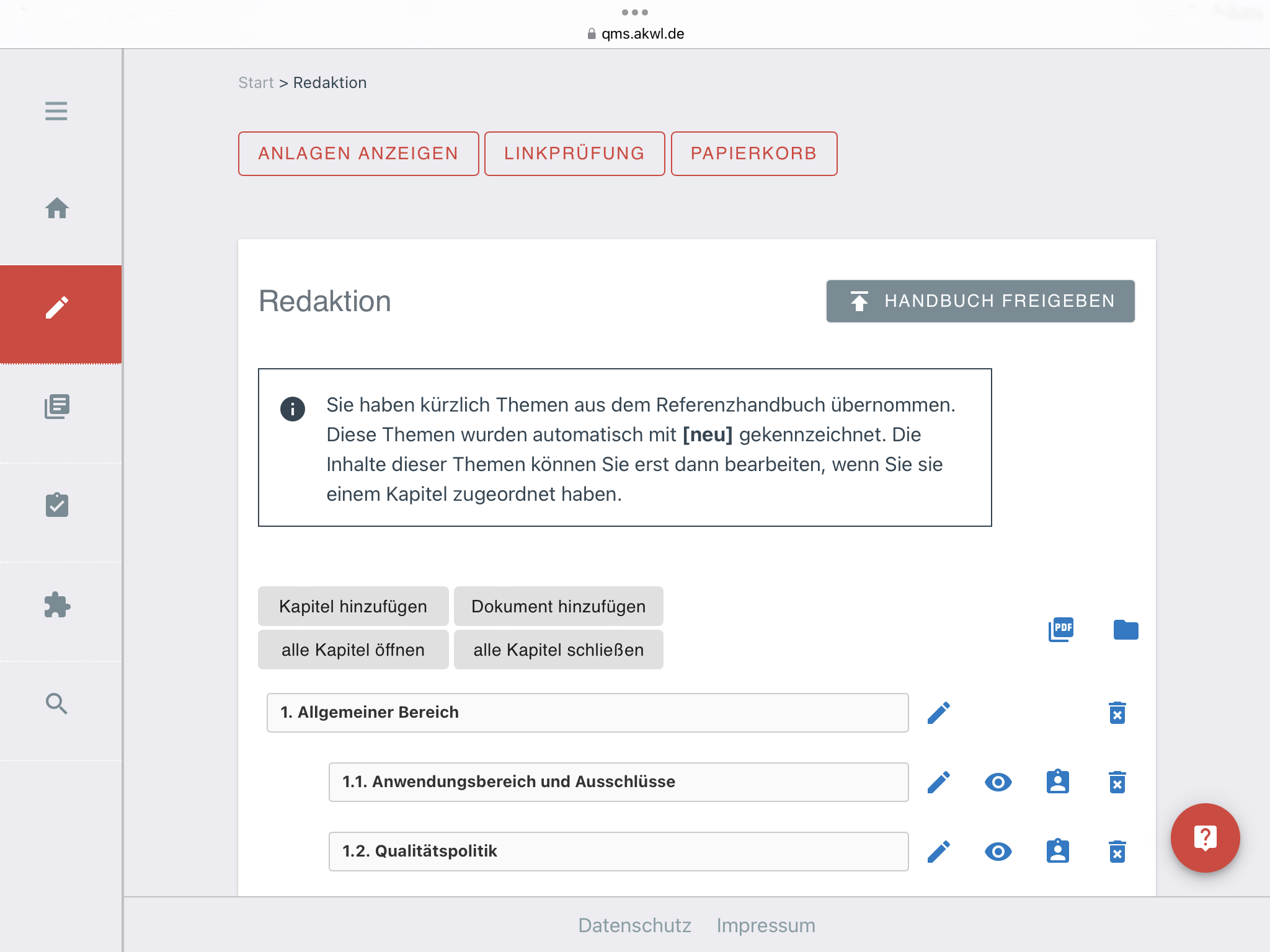1270x952 pixels.
Task: Open the clipboard checklist sidebar icon
Action: tap(56, 505)
